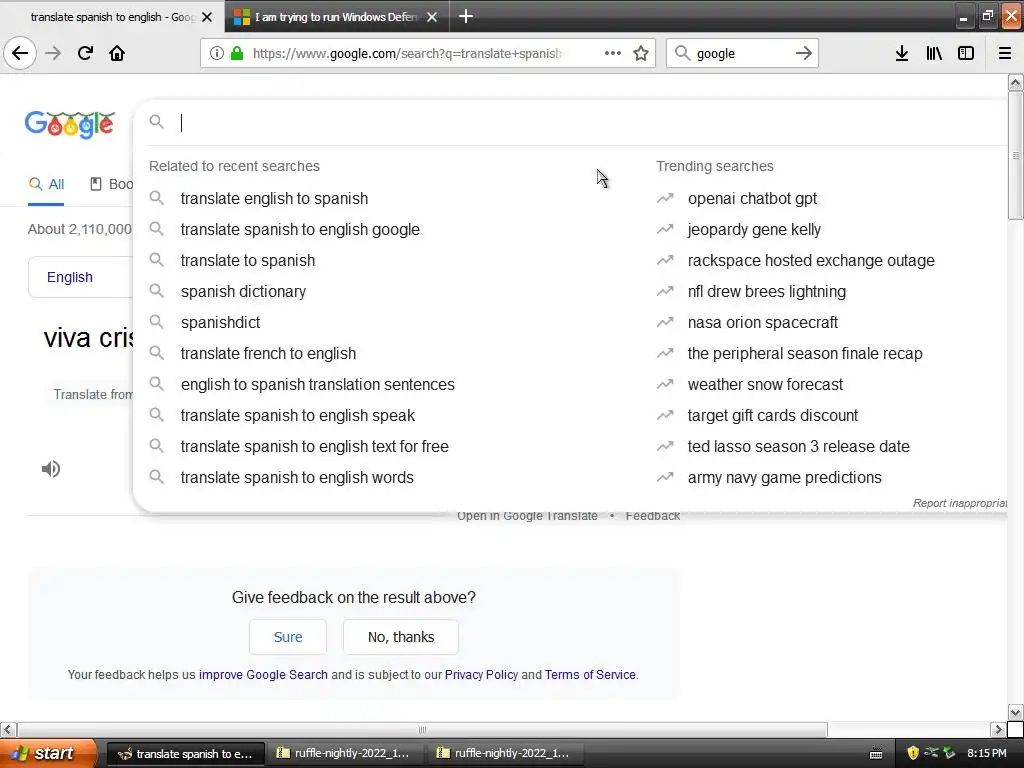
Task: Pick suggestion translate to spanish
Action: click(248, 261)
